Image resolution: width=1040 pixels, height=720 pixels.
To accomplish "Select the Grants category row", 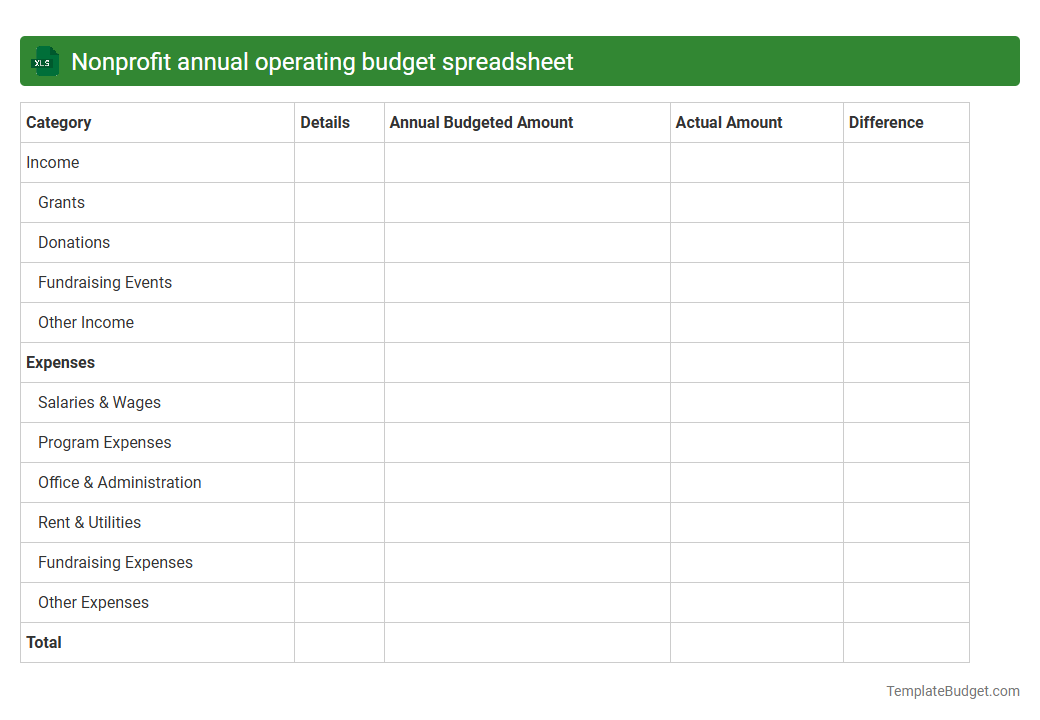I will pyautogui.click(x=61, y=202).
